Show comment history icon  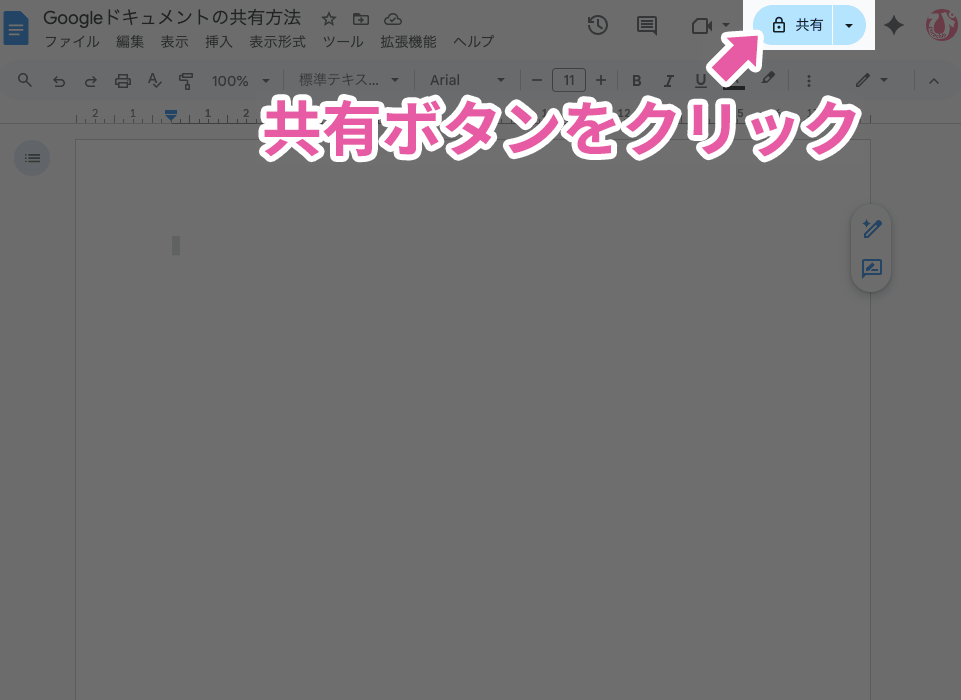(647, 26)
